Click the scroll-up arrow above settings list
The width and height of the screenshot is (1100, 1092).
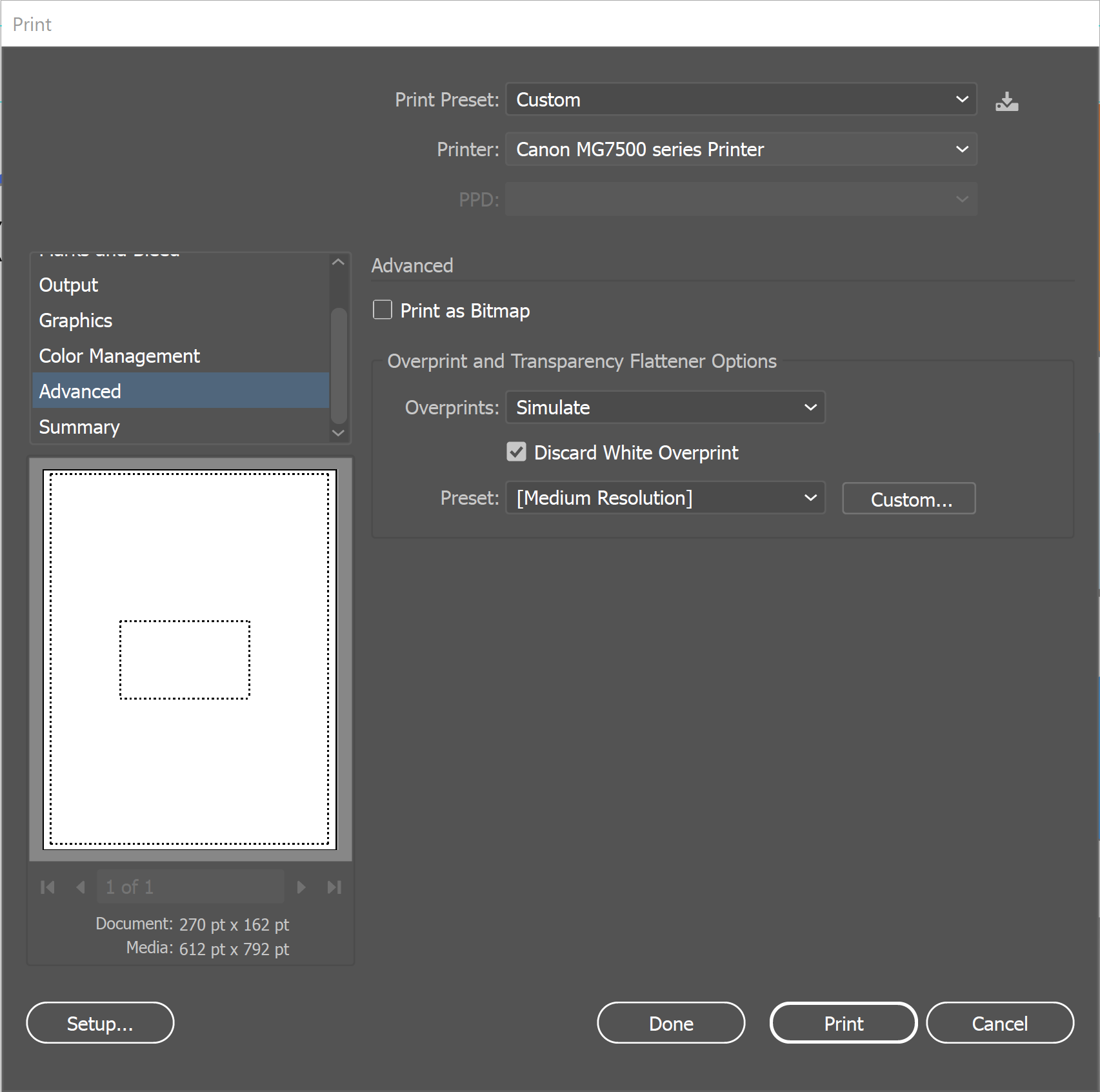coord(338,262)
